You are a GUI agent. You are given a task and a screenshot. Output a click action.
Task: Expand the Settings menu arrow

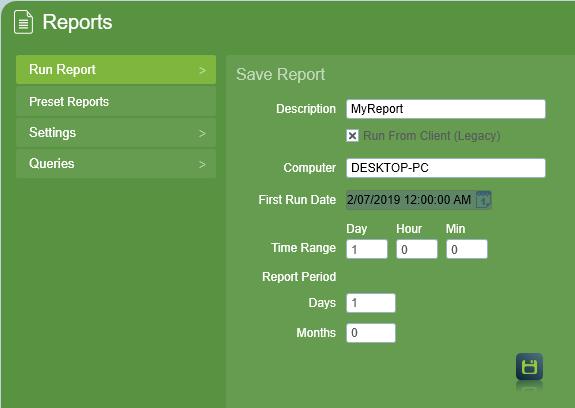pyautogui.click(x=202, y=133)
